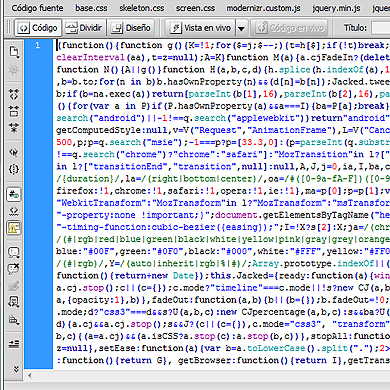Screen dimensions: 390x390
Task: Open Vista en vivo dropdown arrow
Action: point(241,28)
